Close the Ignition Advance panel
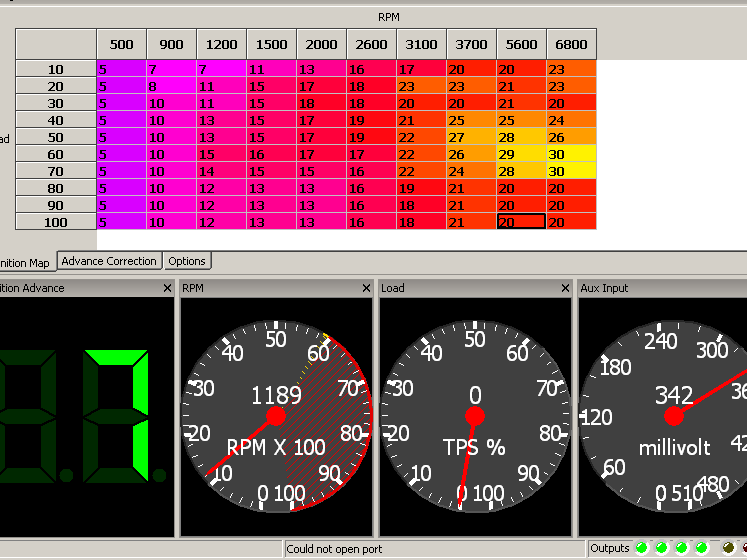 click(167, 288)
